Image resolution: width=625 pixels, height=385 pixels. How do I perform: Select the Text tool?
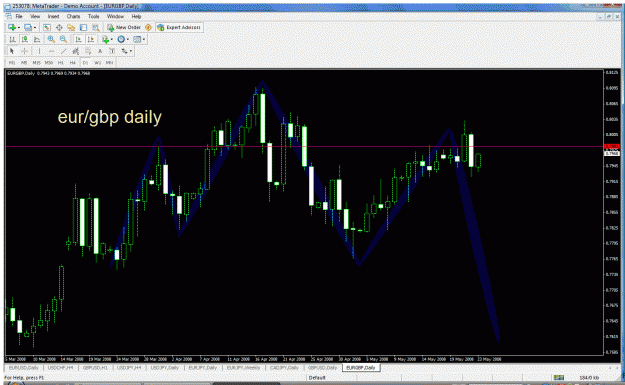pos(100,51)
